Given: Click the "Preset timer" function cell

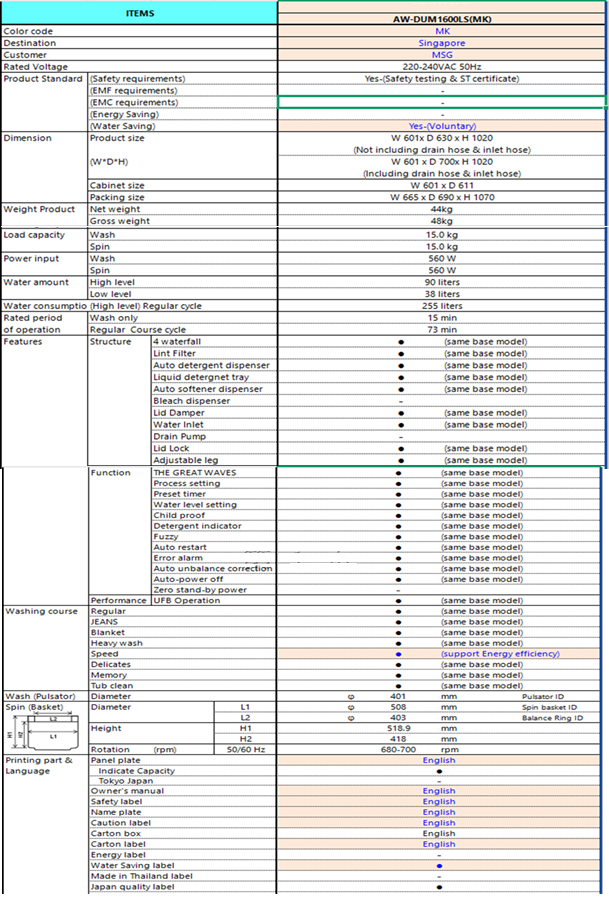Looking at the screenshot, I should pos(214,494).
